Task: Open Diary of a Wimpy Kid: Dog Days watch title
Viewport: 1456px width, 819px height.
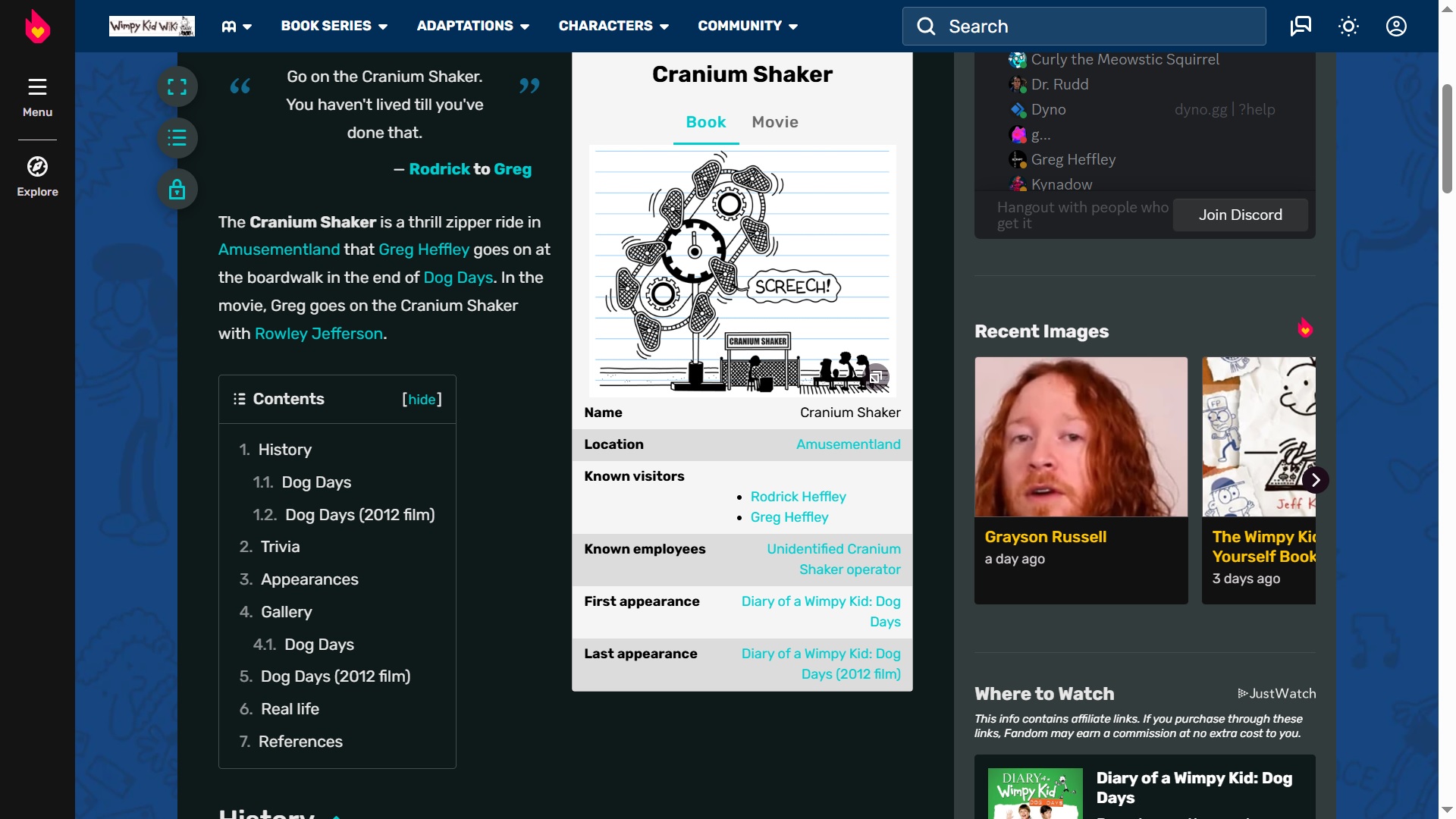Action: 1194,788
